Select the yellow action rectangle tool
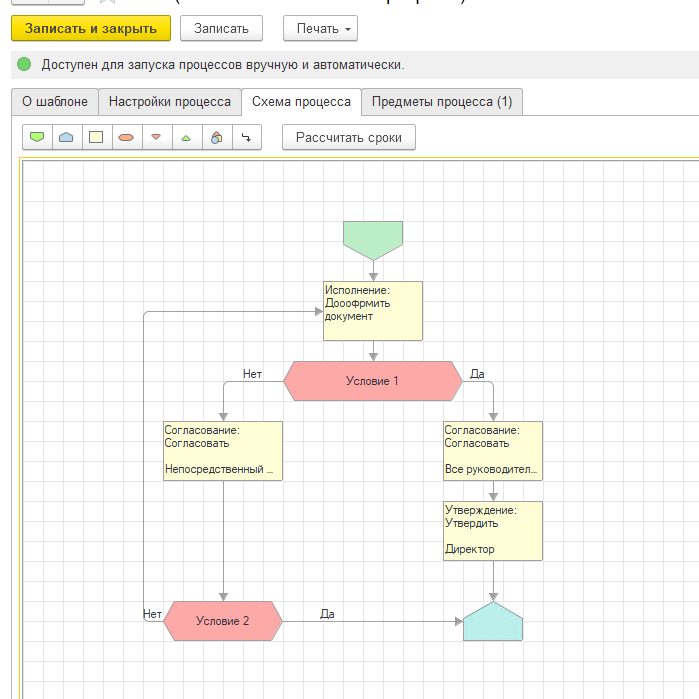The width and height of the screenshot is (699, 699). tap(96, 138)
